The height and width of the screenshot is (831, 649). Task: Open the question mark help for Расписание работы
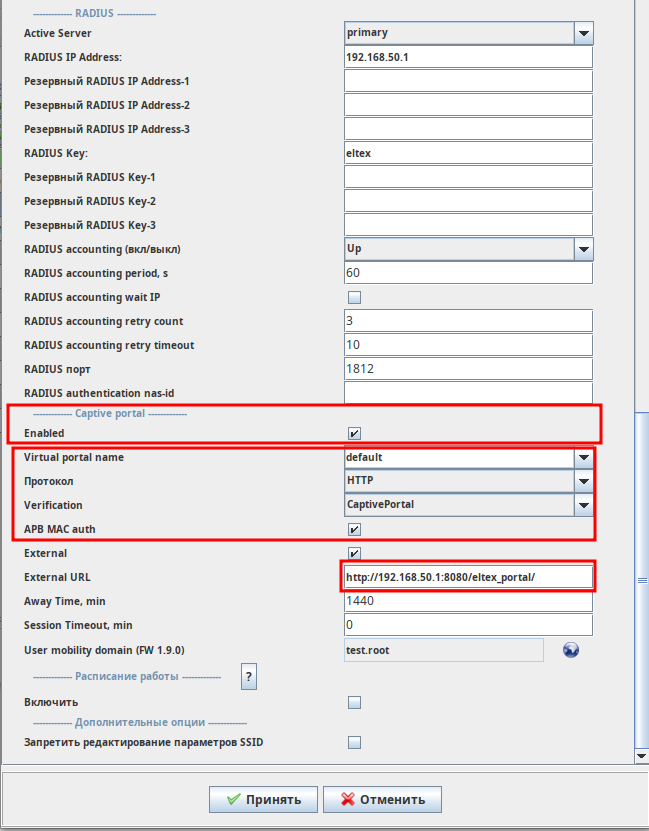coord(249,677)
